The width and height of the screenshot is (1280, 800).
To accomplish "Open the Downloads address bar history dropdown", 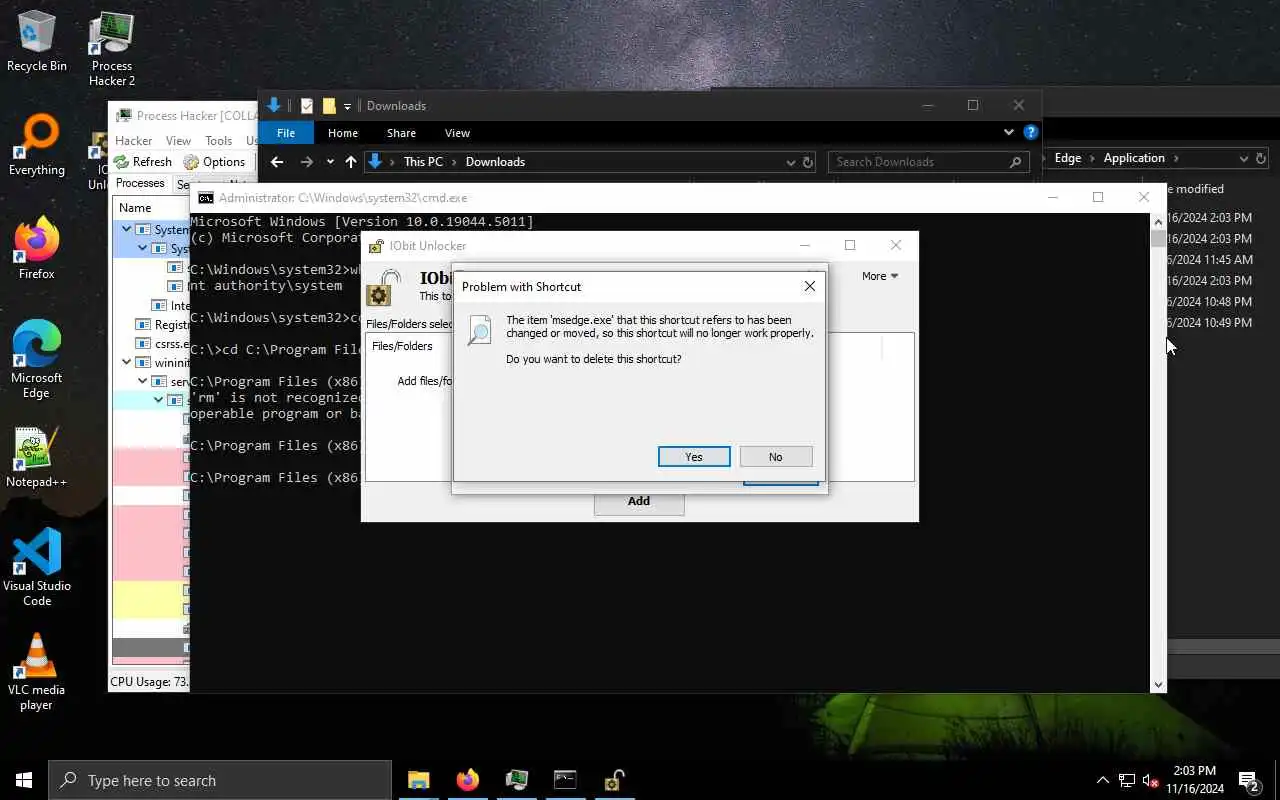I will click(791, 162).
